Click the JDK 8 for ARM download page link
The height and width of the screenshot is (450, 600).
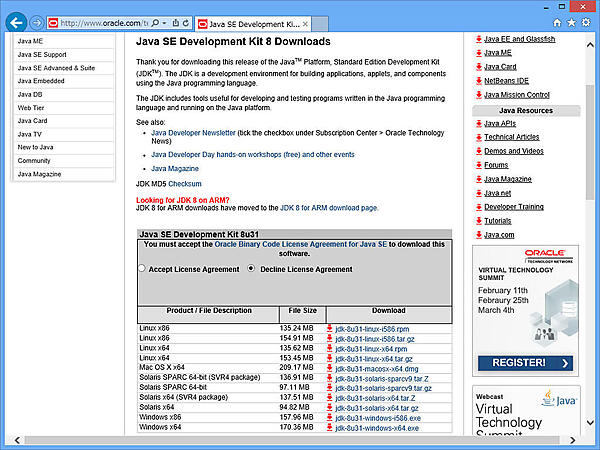point(329,208)
